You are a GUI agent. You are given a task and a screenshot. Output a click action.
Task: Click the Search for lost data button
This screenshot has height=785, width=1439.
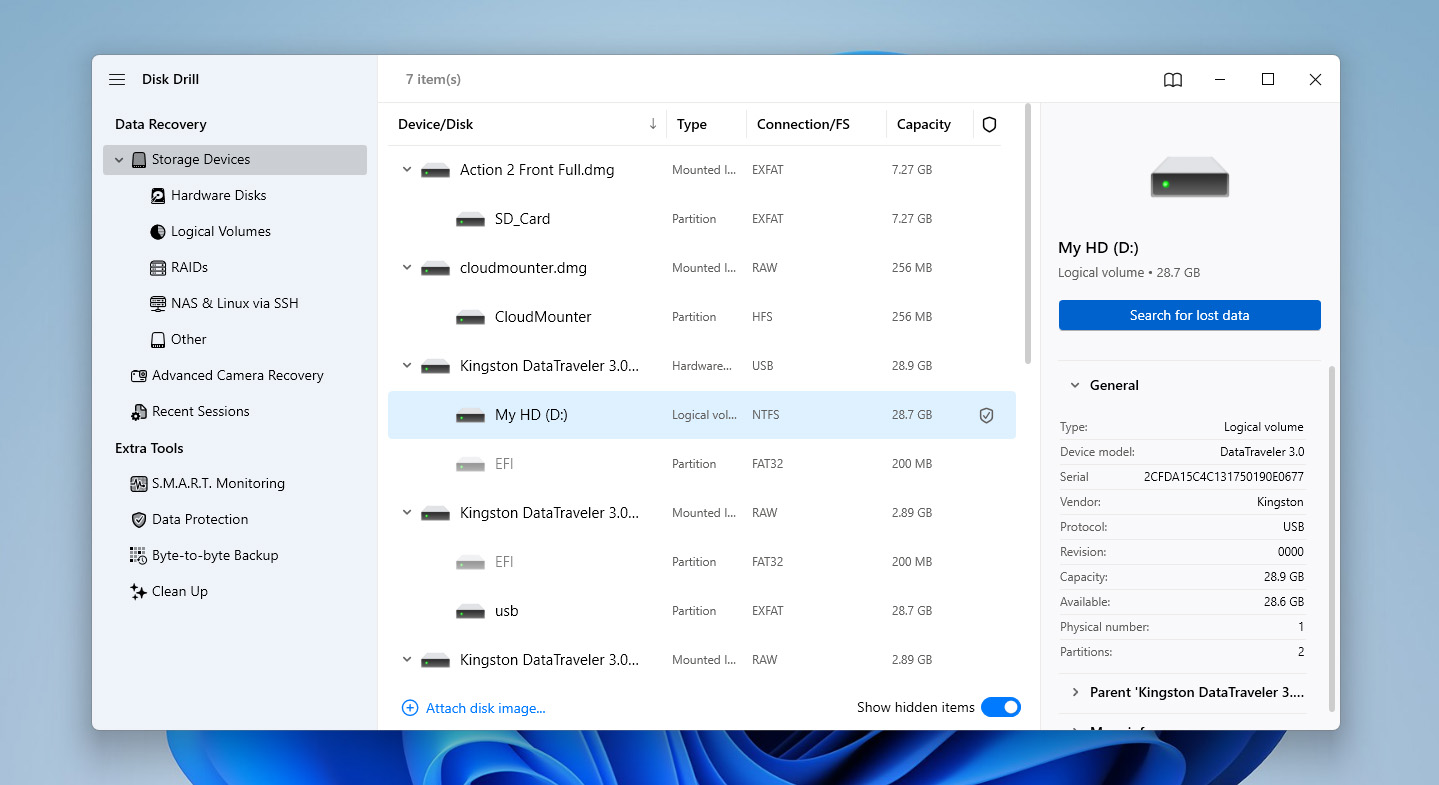point(1189,315)
